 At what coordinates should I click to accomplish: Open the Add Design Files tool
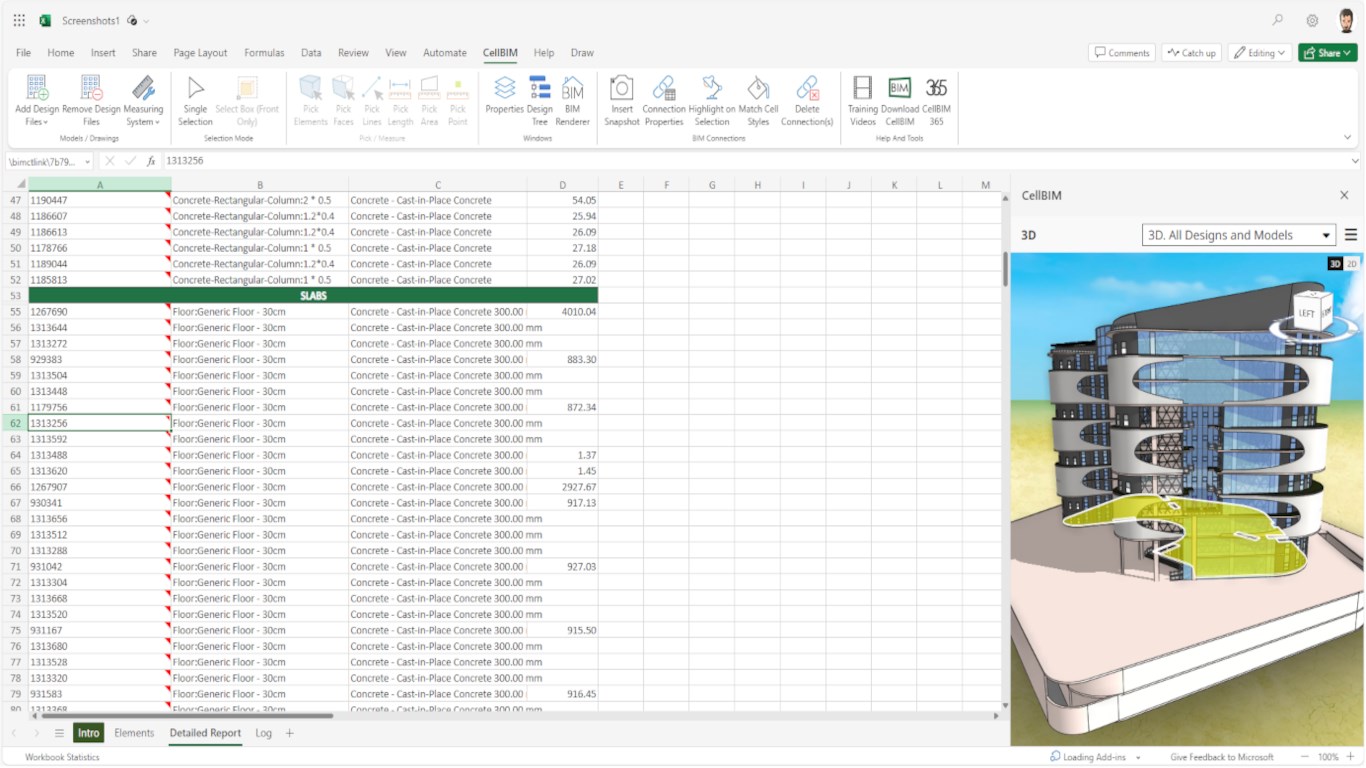[37, 100]
